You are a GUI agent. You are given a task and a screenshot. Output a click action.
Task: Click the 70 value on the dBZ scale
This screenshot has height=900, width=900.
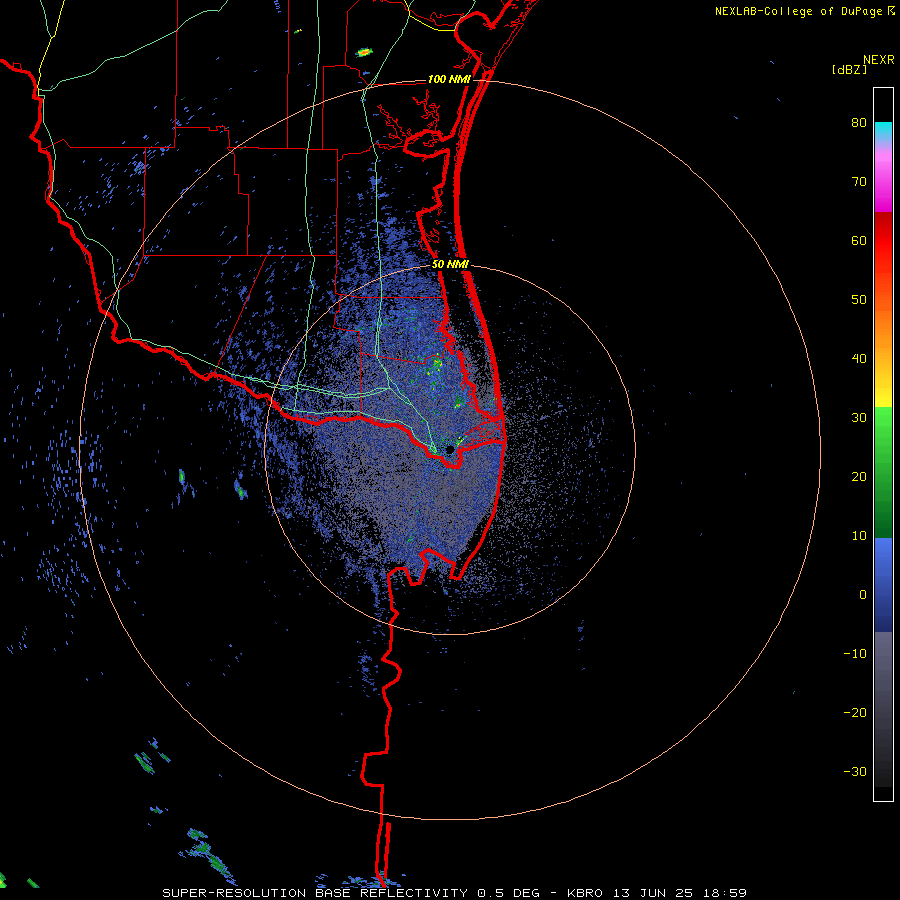pyautogui.click(x=859, y=182)
